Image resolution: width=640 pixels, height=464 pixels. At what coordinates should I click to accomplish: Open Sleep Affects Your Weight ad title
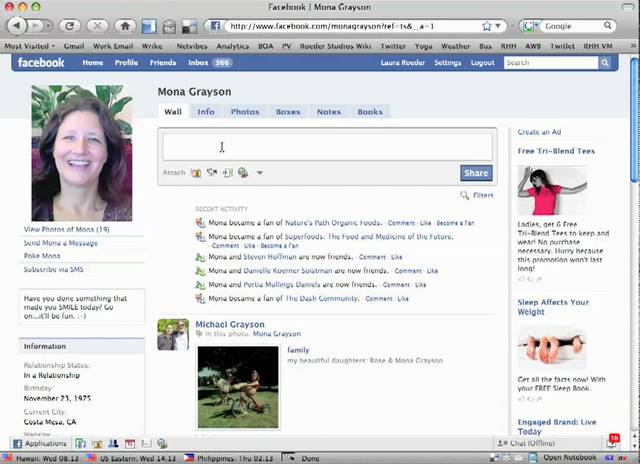coord(553,307)
